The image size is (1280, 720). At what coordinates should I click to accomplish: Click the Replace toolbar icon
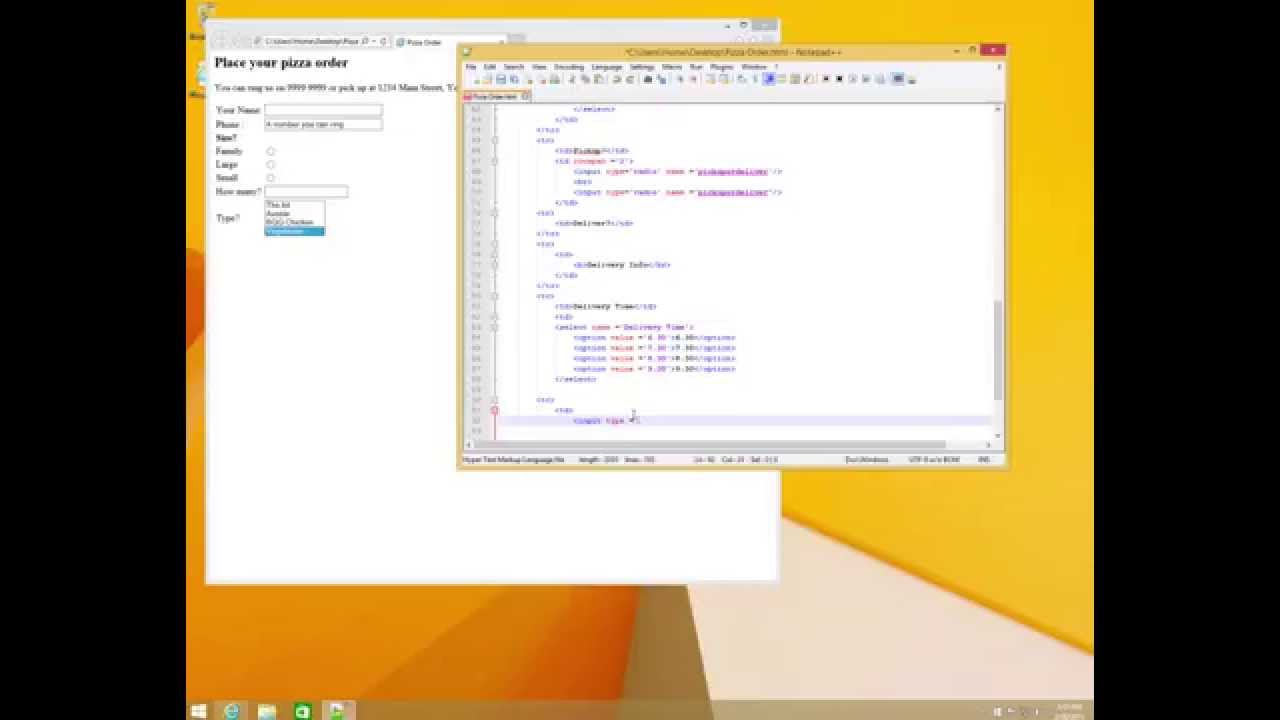(x=662, y=79)
